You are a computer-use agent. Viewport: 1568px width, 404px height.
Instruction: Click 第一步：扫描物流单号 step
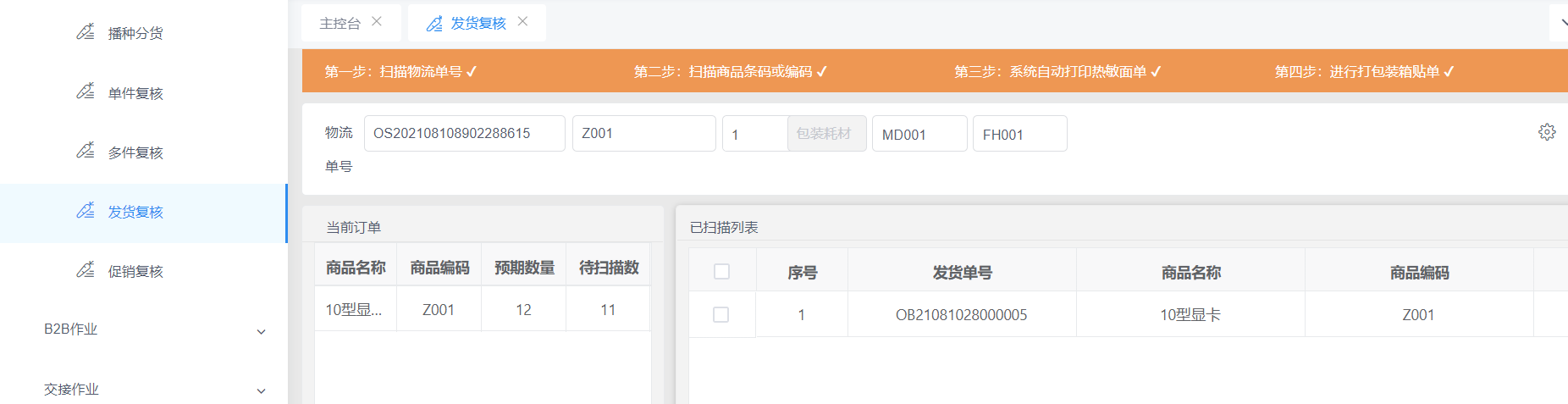click(x=401, y=72)
